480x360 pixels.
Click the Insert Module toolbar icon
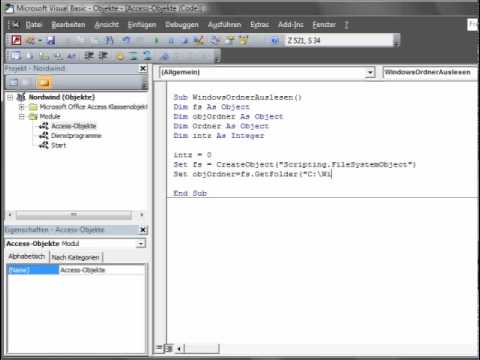coord(31,40)
